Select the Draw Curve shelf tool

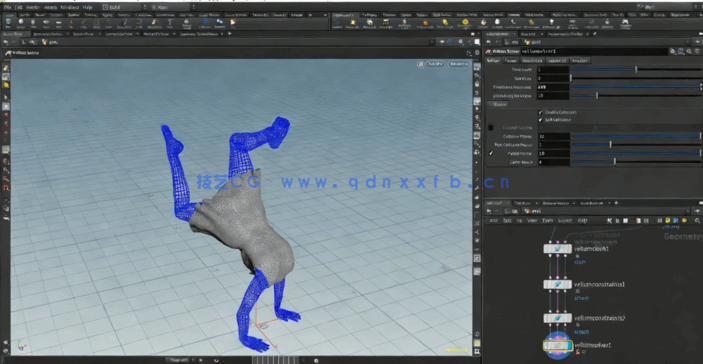tap(125, 23)
